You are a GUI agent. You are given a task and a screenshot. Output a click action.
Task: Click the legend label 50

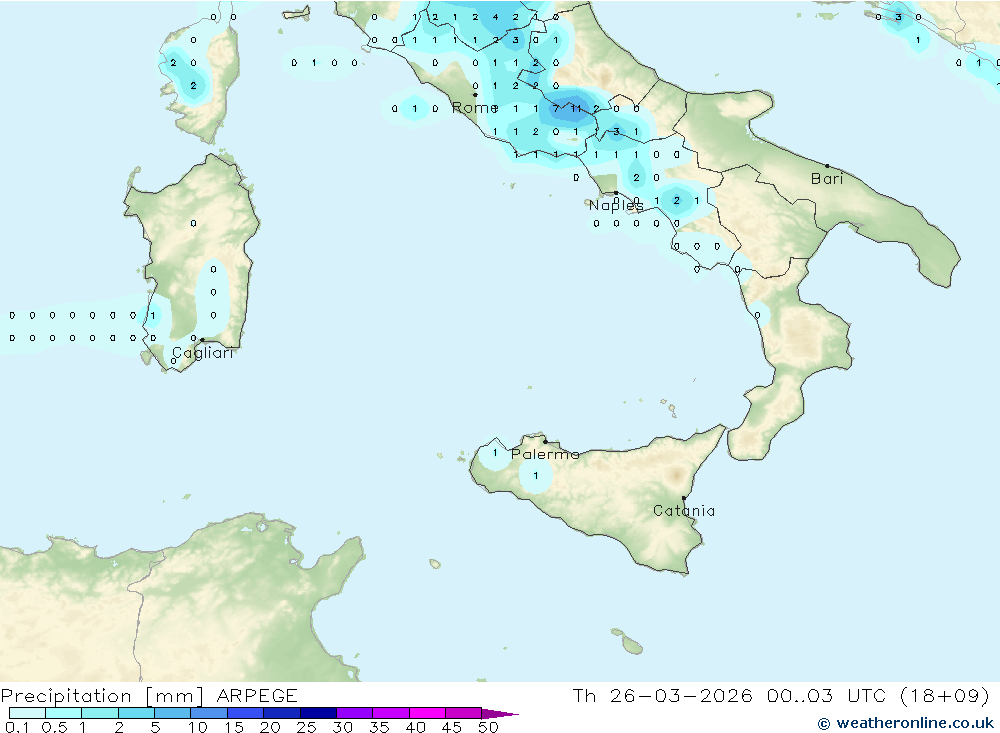tap(488, 727)
